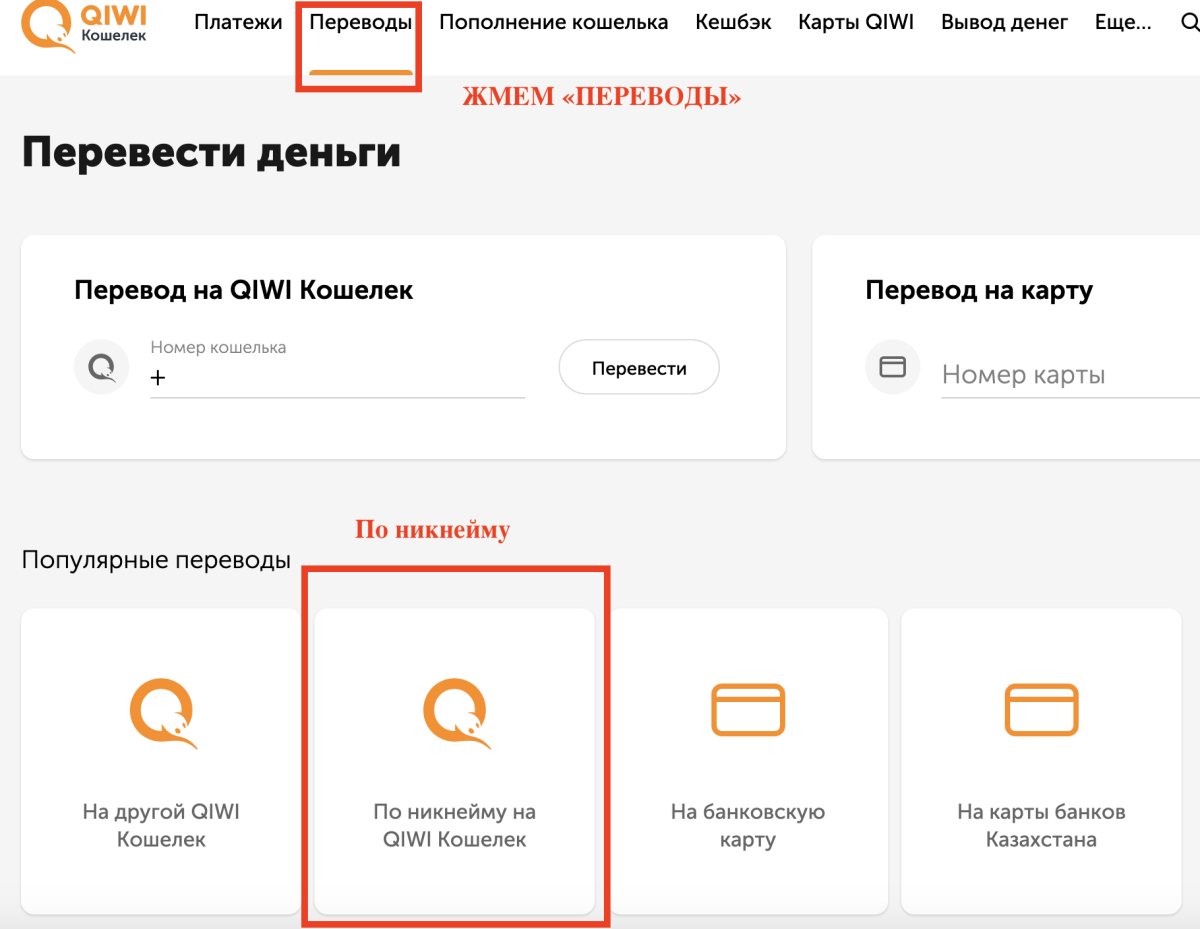
Task: Click the orange QIWI icon for На другой QIWI Кошелек
Action: pyautogui.click(x=162, y=713)
